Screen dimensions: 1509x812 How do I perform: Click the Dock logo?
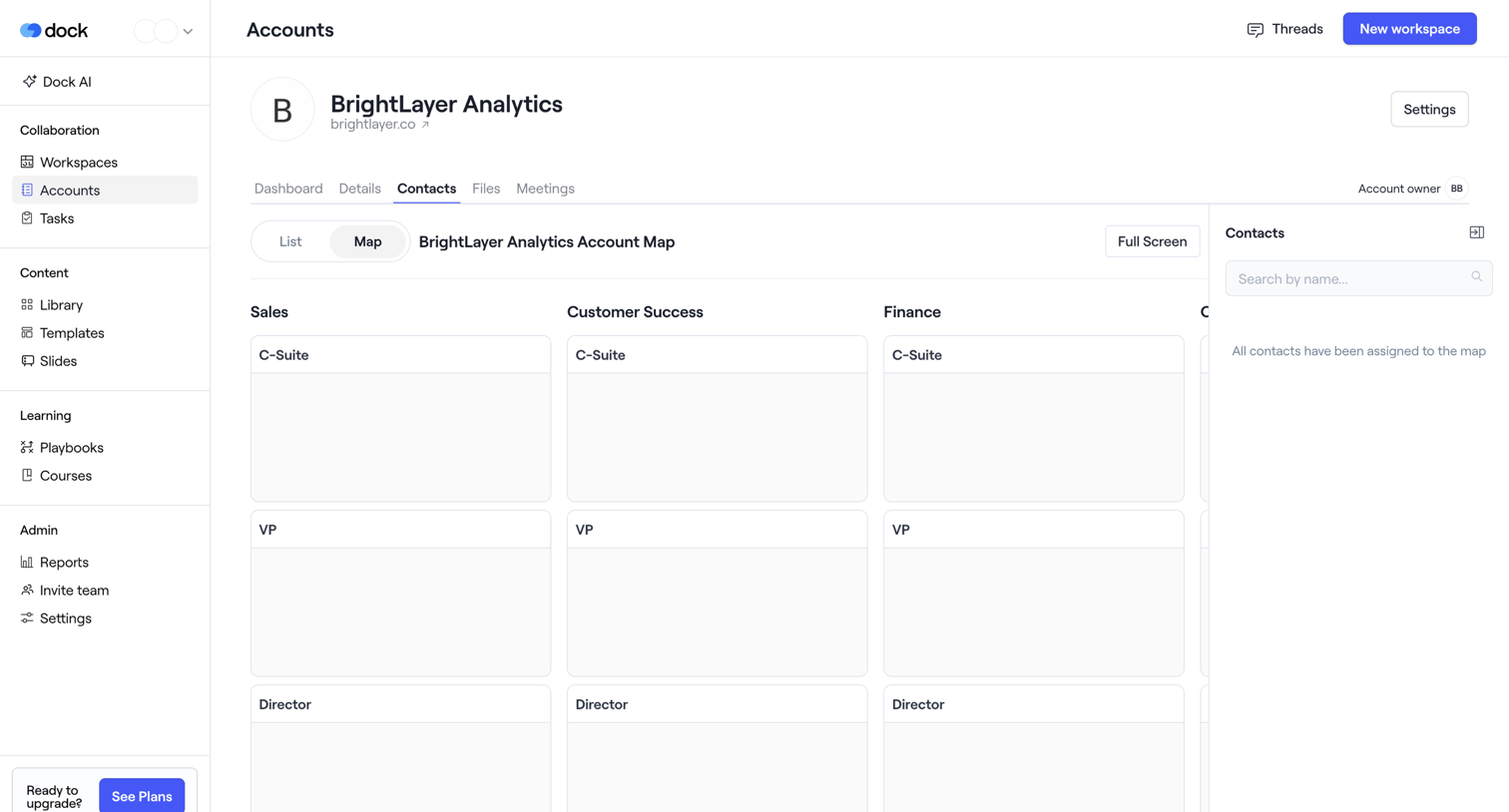(x=54, y=30)
